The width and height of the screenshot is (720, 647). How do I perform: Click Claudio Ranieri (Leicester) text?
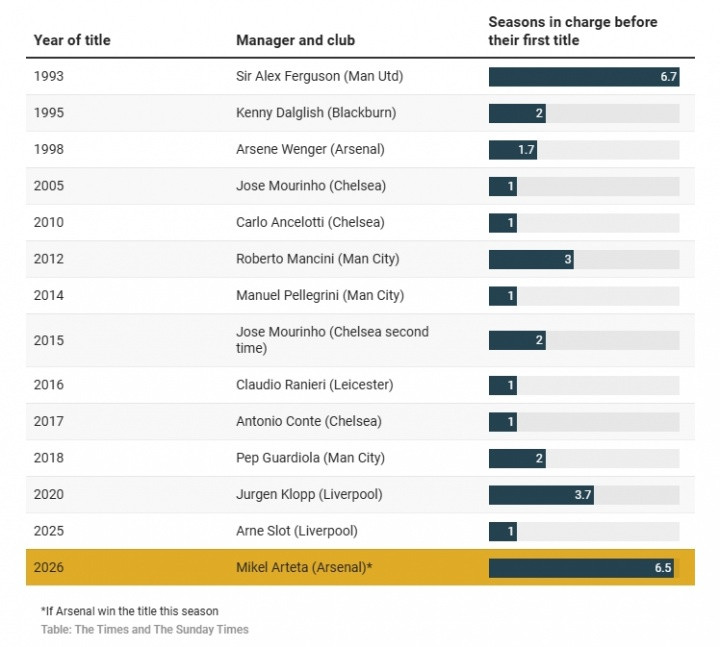click(315, 385)
